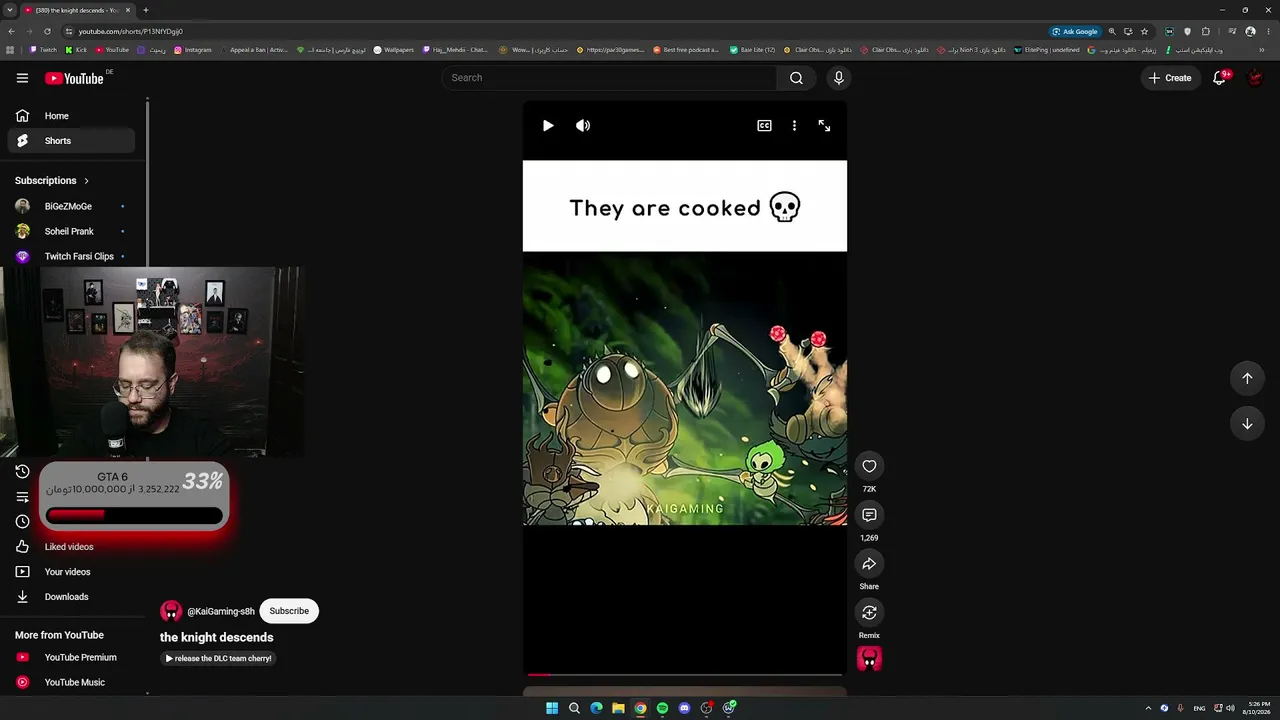The width and height of the screenshot is (1280, 720).
Task: Go back to the previous page
Action: [x=11, y=31]
